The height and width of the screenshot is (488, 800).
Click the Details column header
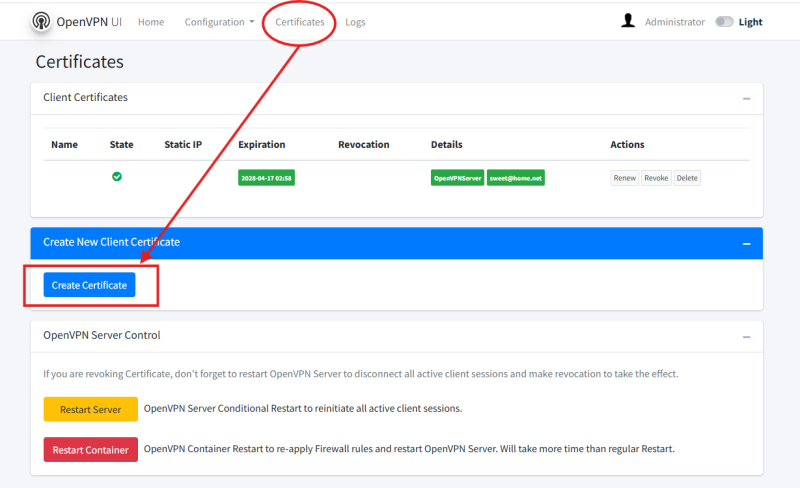coord(446,144)
